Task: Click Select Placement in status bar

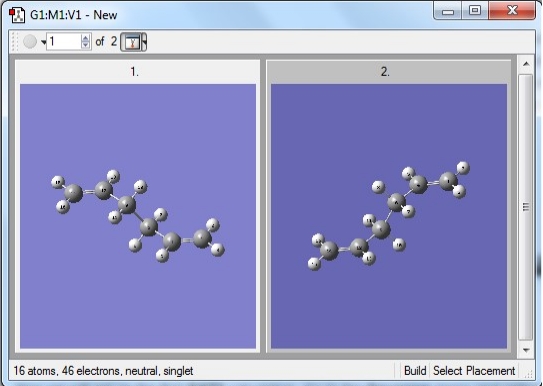Action: tap(474, 371)
